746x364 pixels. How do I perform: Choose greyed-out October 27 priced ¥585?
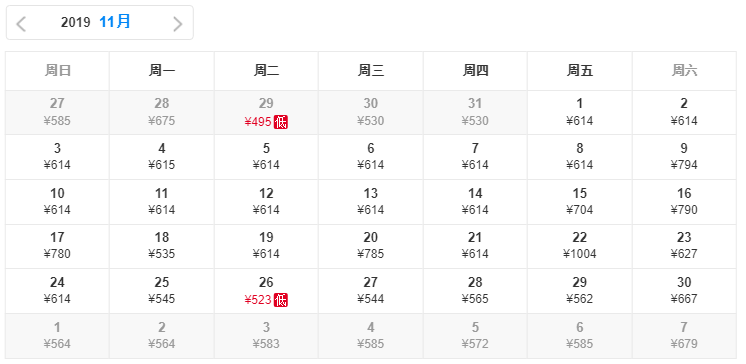(58, 112)
